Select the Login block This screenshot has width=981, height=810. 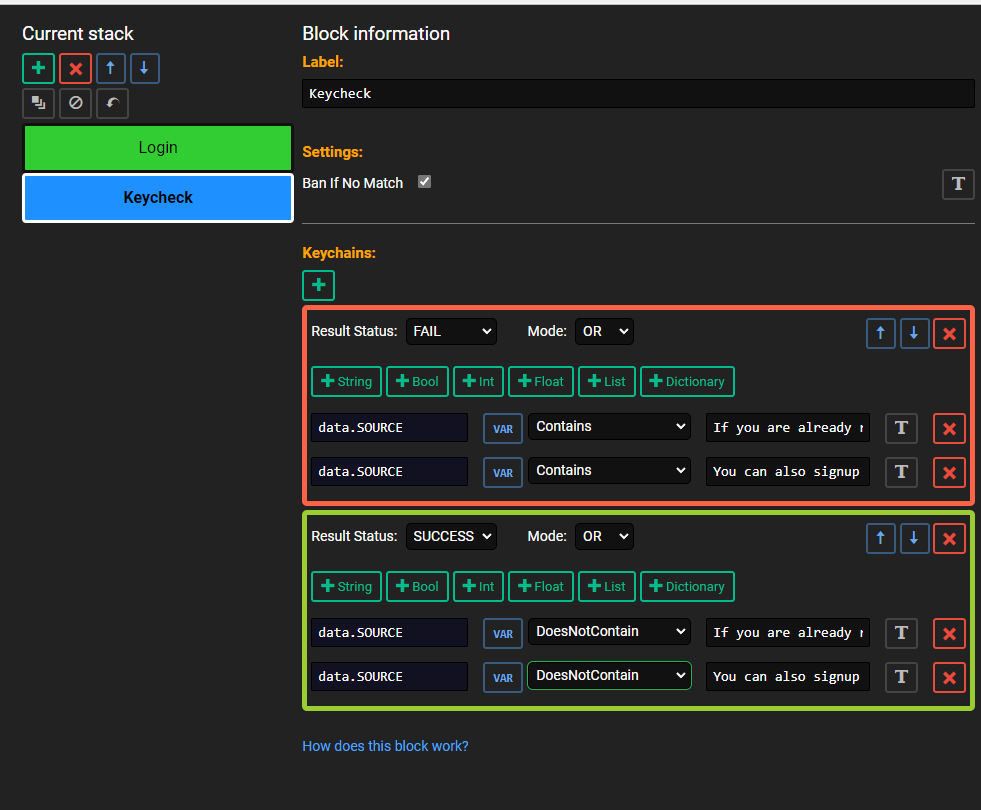pyautogui.click(x=158, y=148)
